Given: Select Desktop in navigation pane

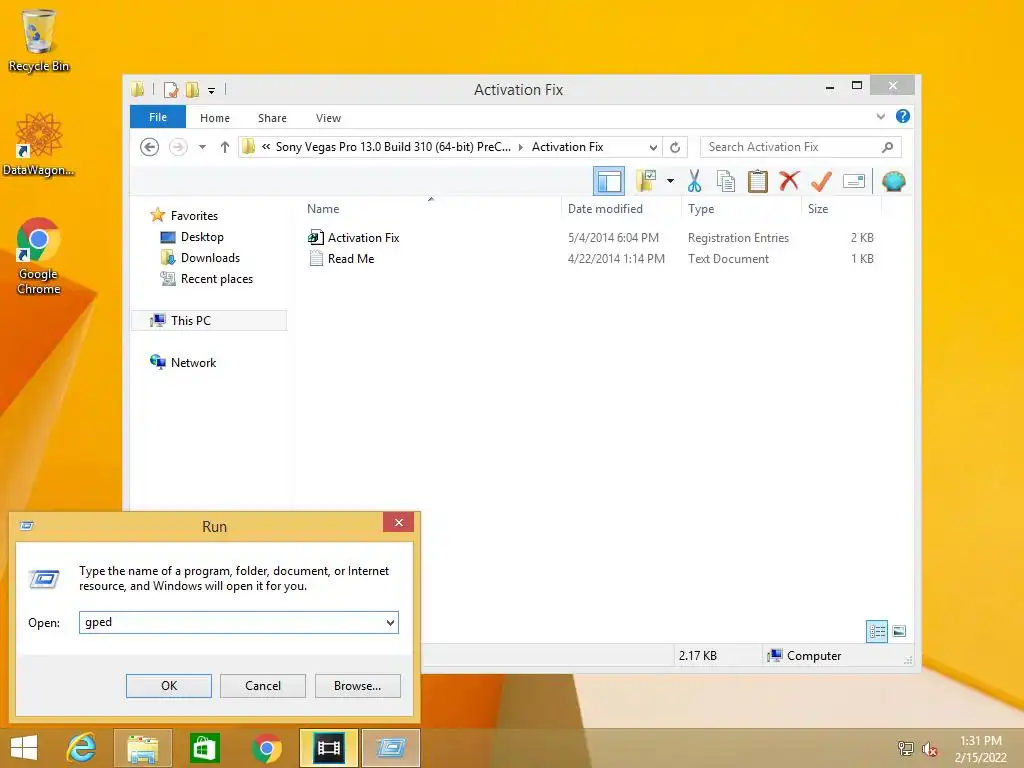Looking at the screenshot, I should point(202,237).
